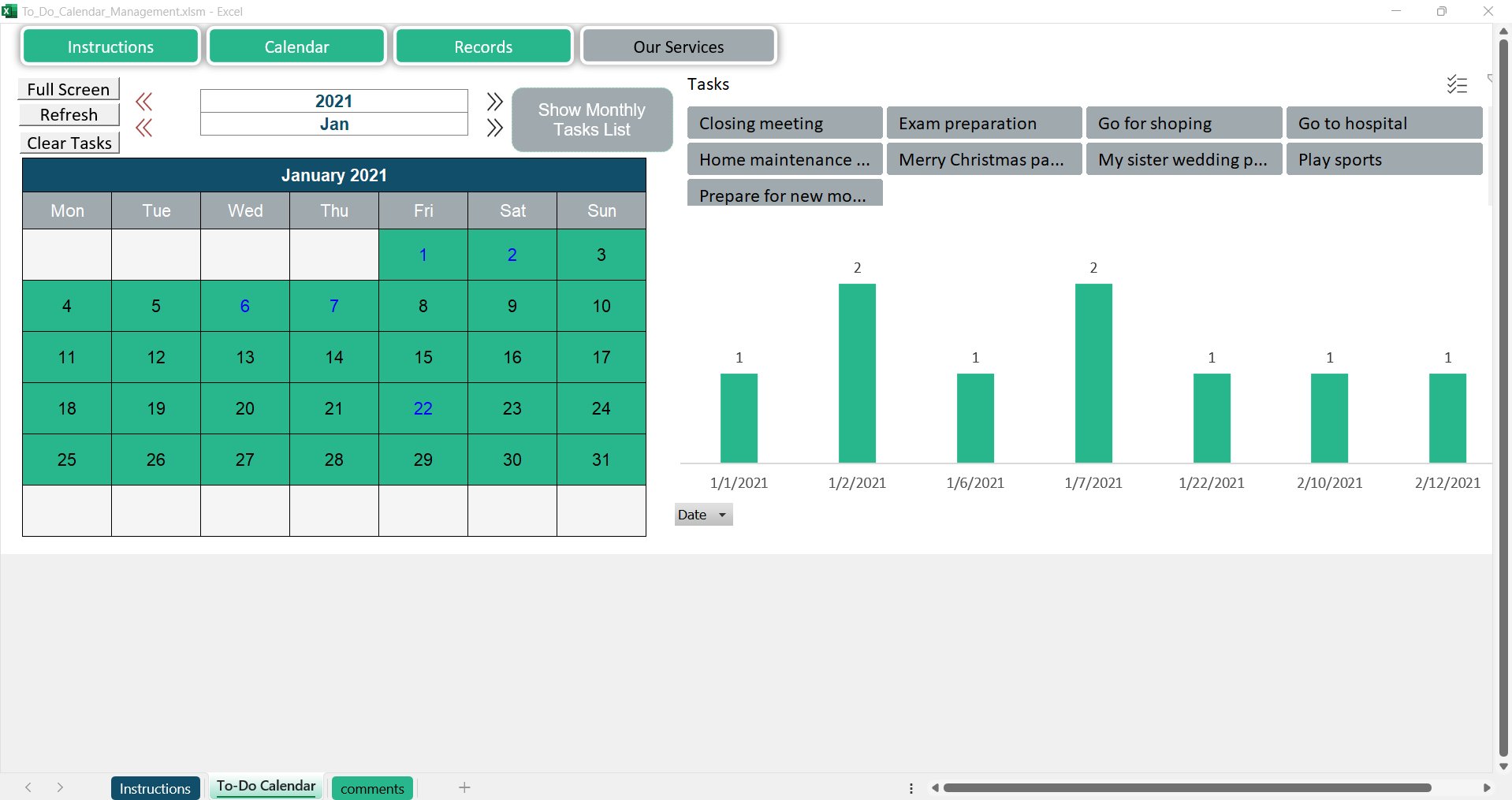Toggle the 'Exam preparation' slicer item

tap(983, 124)
